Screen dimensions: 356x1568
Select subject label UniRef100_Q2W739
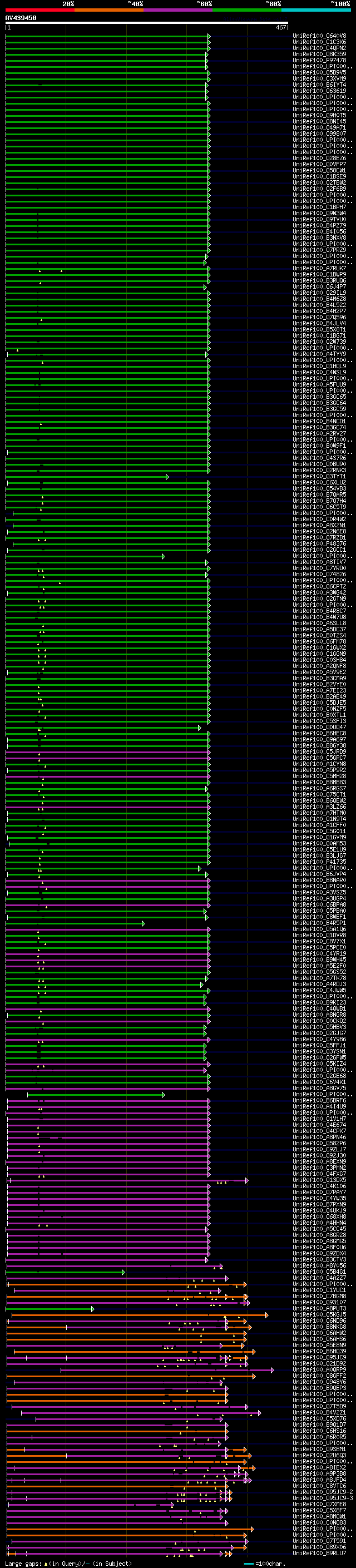pos(319,342)
